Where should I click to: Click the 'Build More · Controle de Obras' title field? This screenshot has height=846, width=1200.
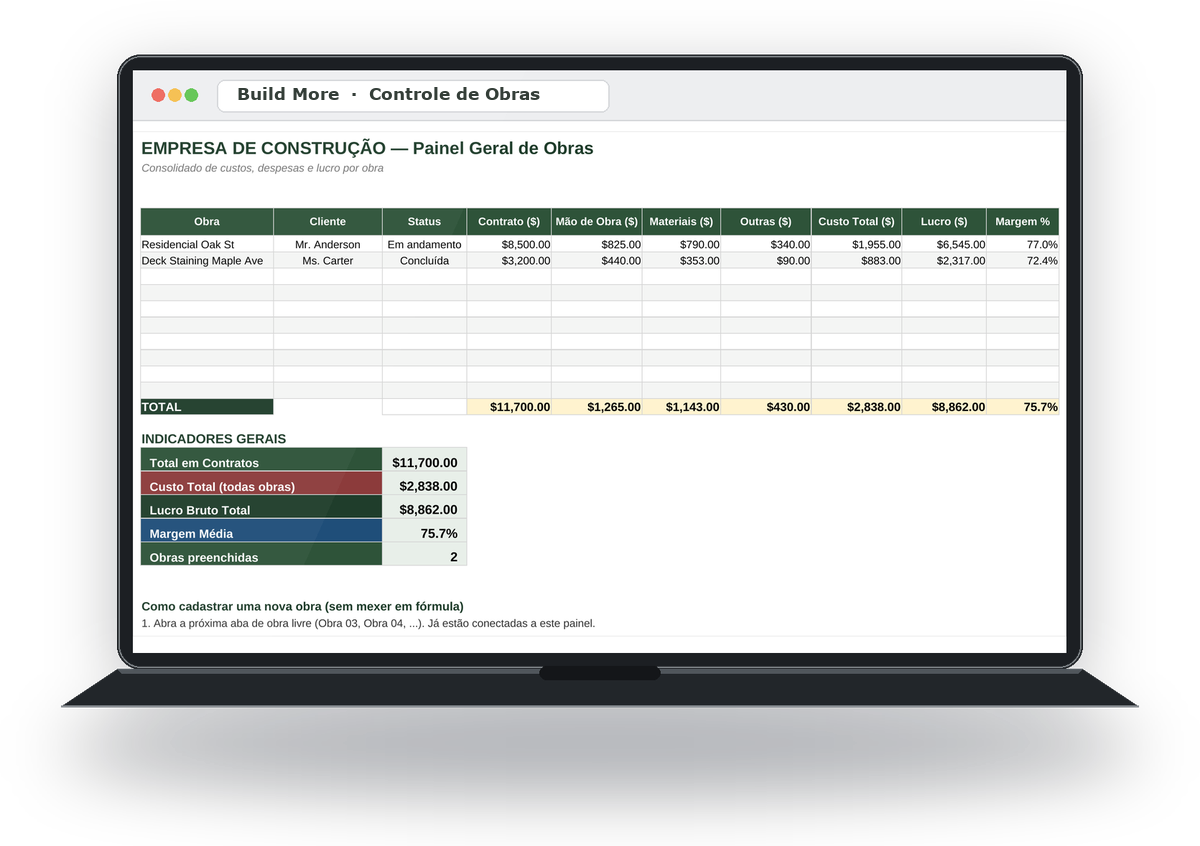413,96
